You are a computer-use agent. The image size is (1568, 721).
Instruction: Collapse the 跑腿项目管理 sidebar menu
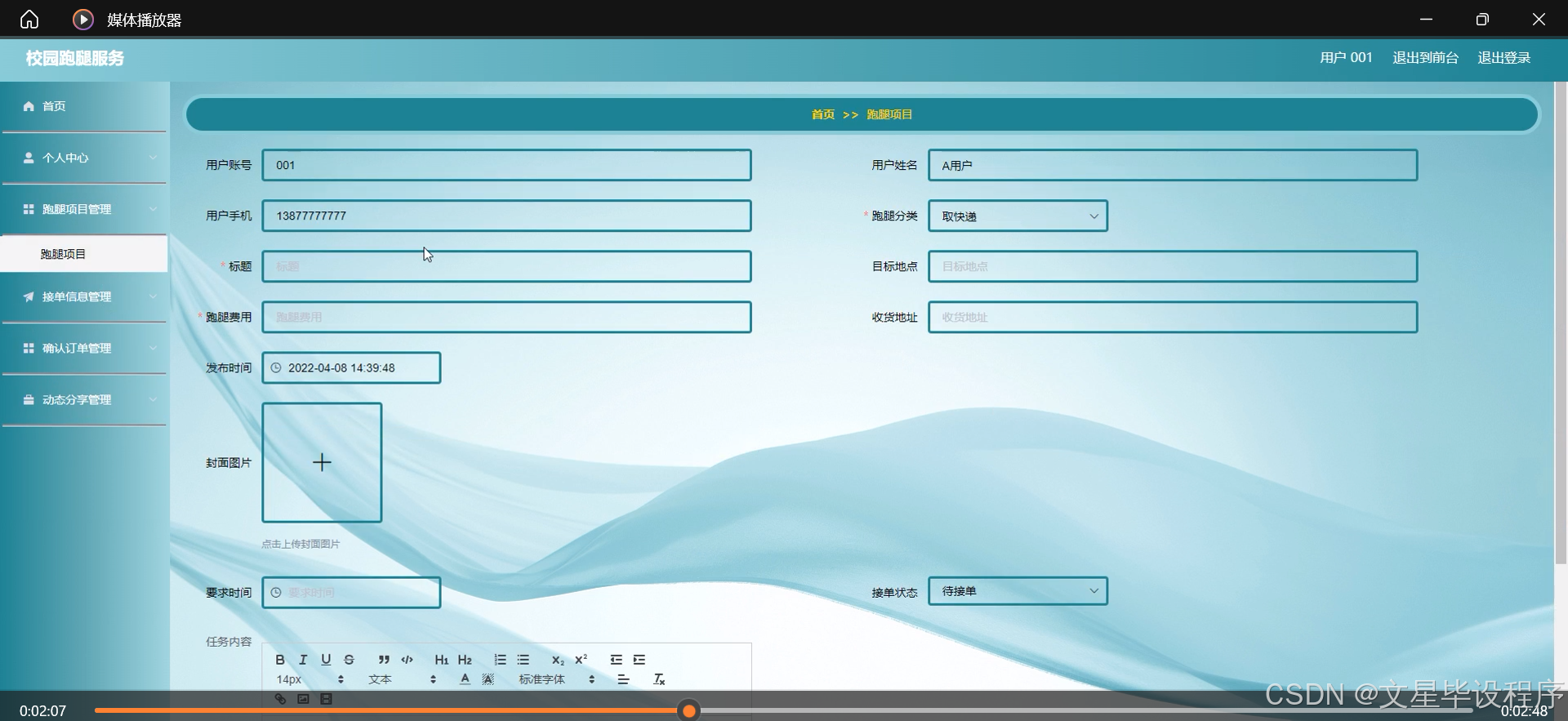[x=84, y=209]
